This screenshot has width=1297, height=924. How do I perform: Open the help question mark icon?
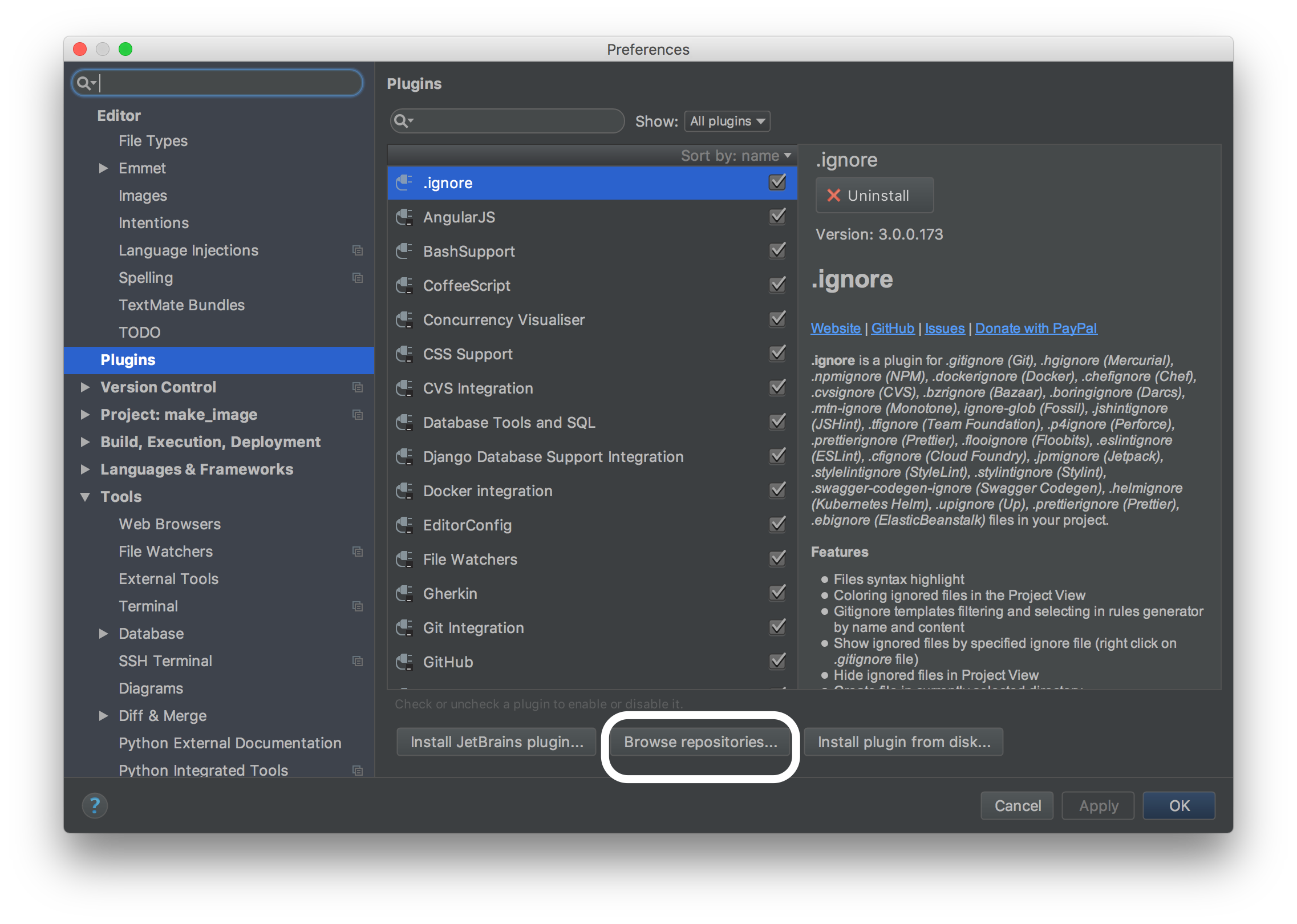click(x=95, y=805)
